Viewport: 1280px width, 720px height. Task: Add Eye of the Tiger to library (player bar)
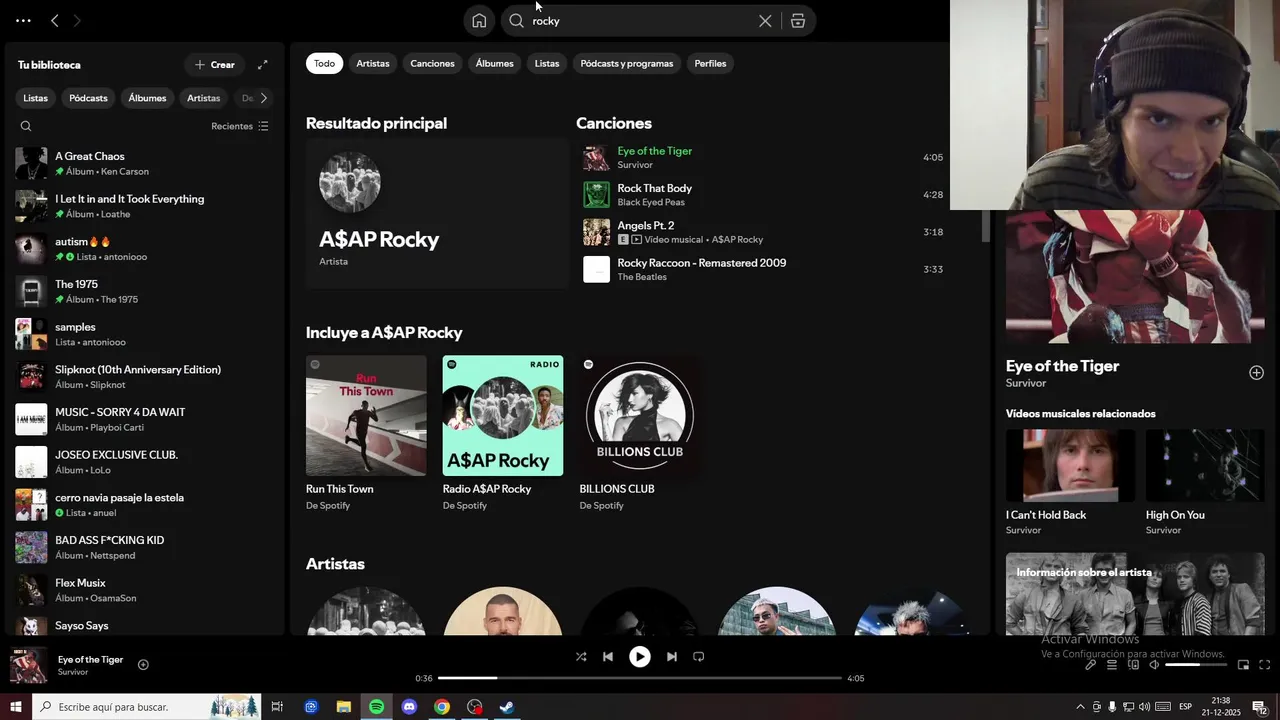click(x=143, y=665)
